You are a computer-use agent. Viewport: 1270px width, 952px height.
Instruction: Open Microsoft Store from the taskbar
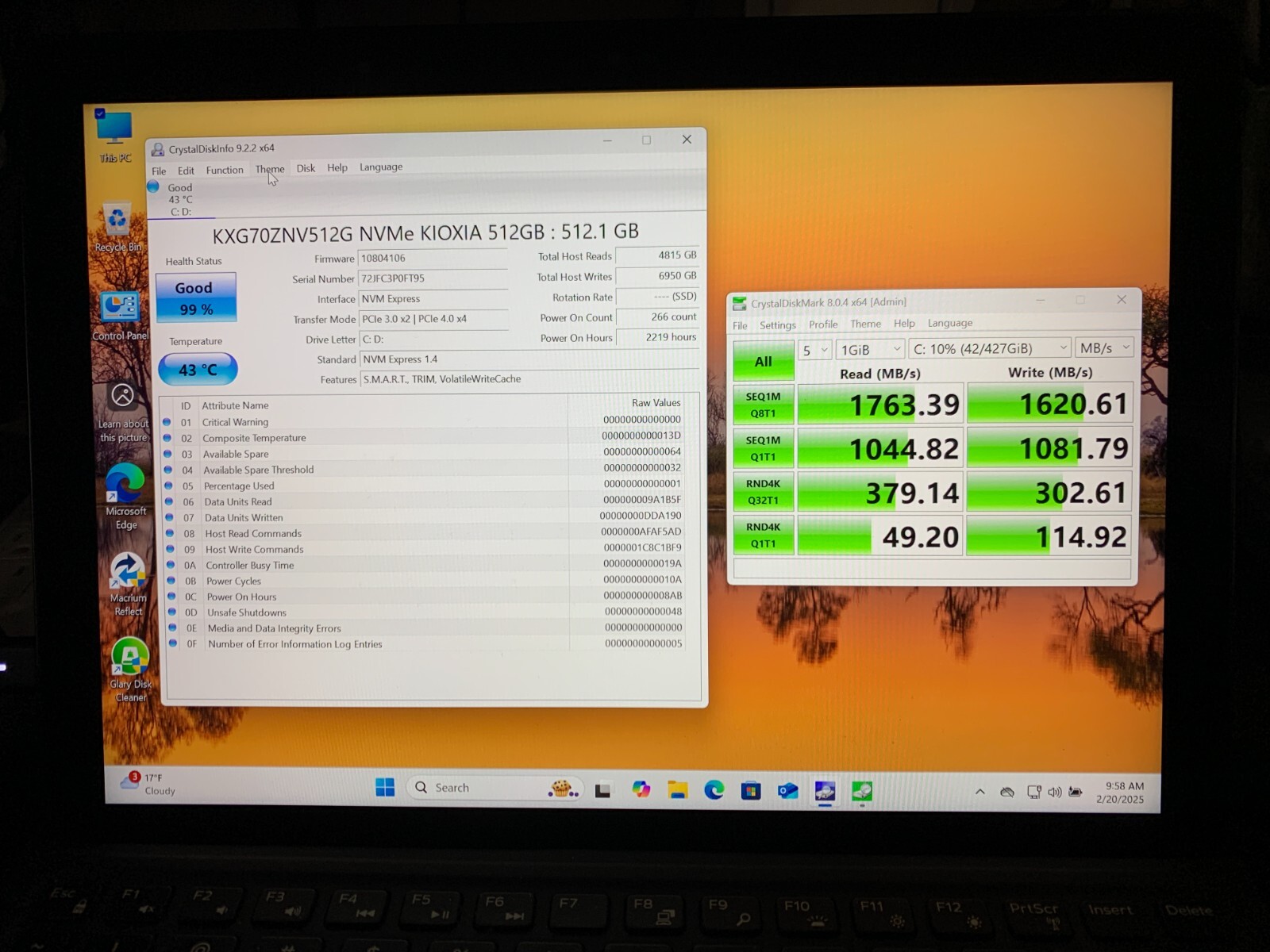click(x=751, y=791)
